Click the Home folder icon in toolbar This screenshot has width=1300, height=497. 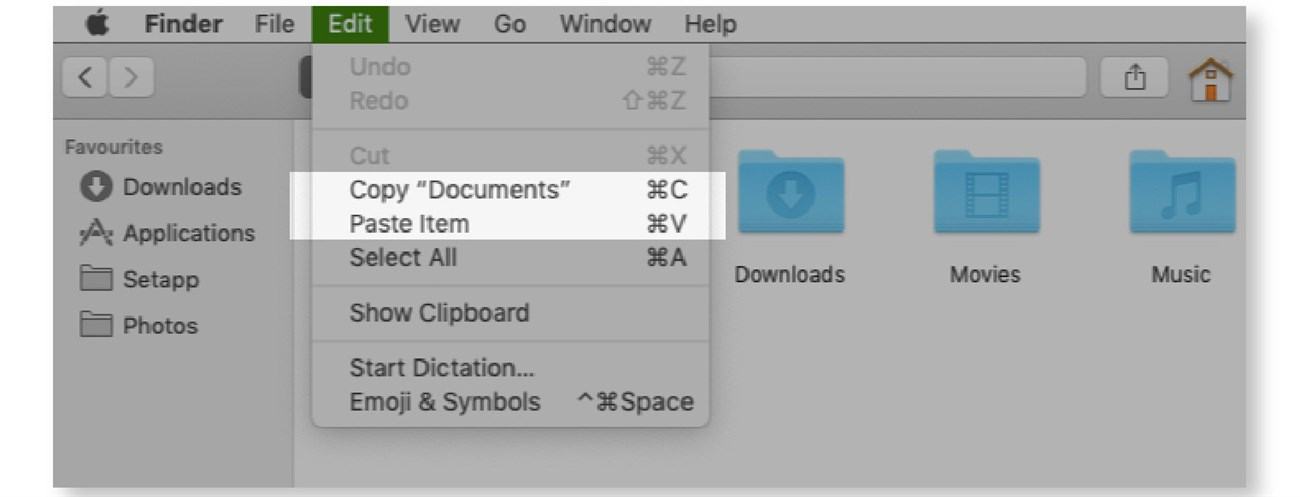[1210, 77]
